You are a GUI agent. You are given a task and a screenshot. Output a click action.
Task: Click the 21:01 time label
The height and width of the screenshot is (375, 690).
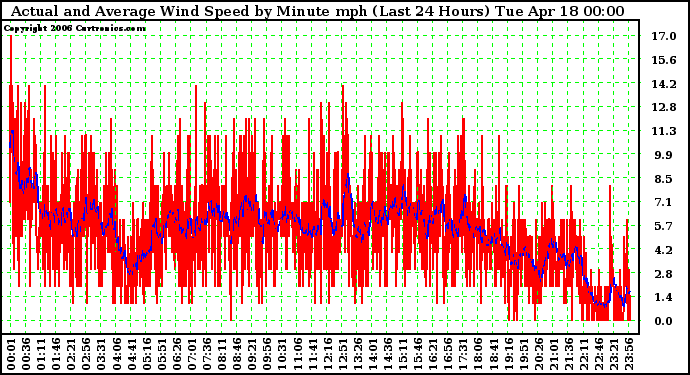tap(554, 354)
